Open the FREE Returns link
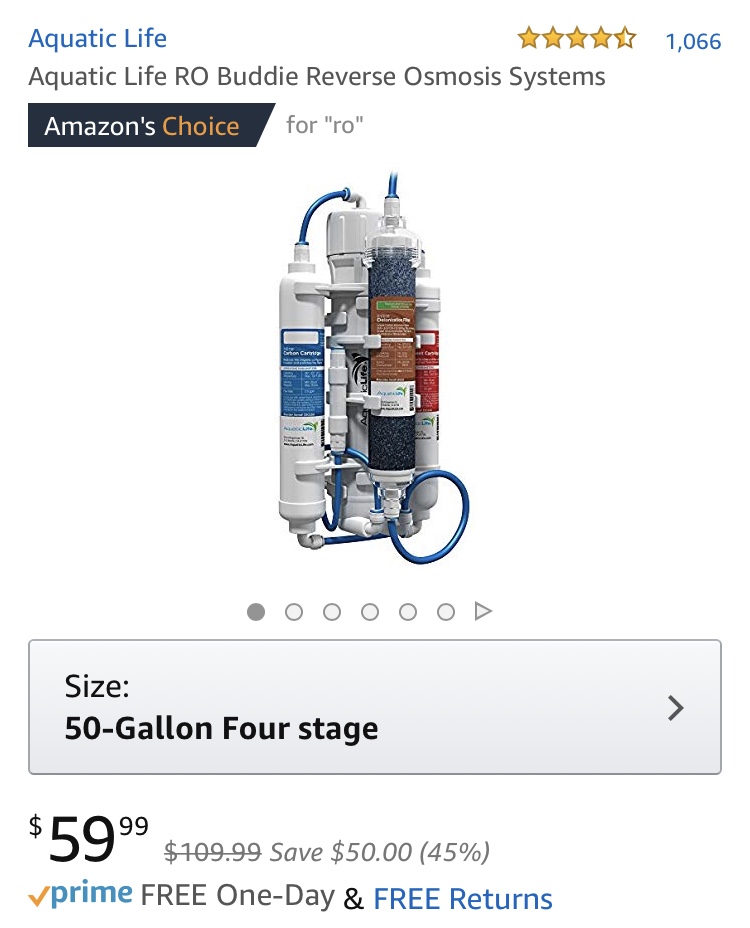The image size is (750, 928). 462,898
